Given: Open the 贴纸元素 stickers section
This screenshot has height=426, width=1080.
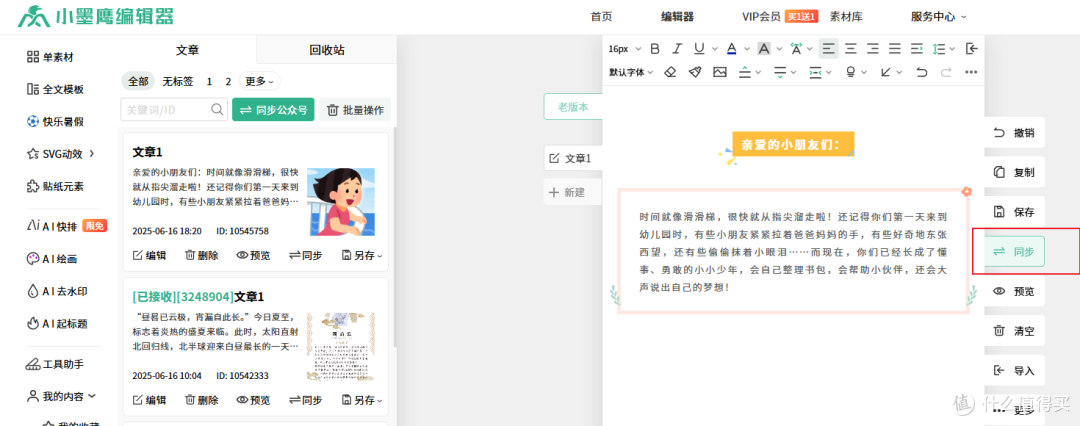Looking at the screenshot, I should pos(55,186).
